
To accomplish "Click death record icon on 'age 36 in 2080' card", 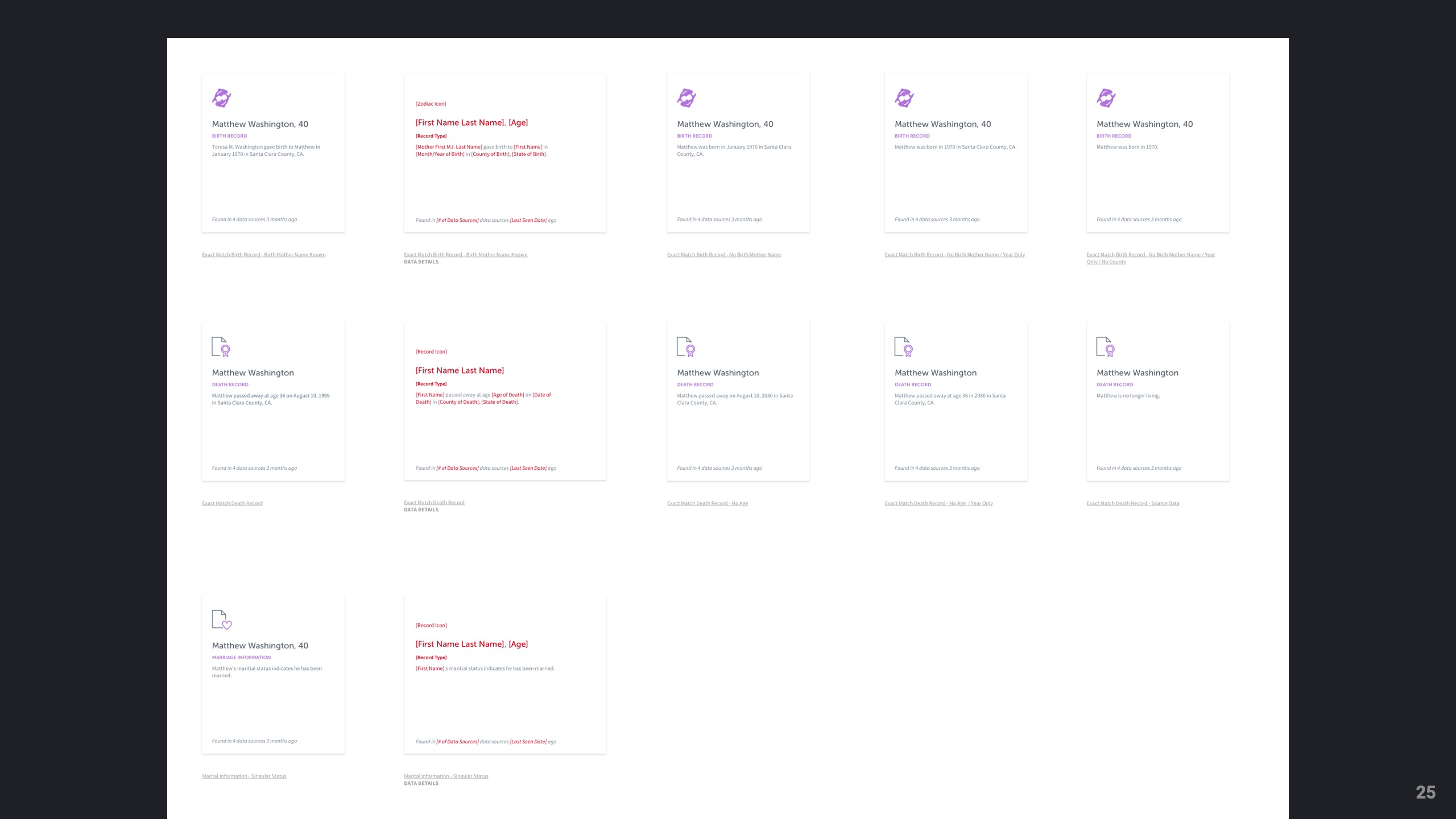I will coord(903,346).
